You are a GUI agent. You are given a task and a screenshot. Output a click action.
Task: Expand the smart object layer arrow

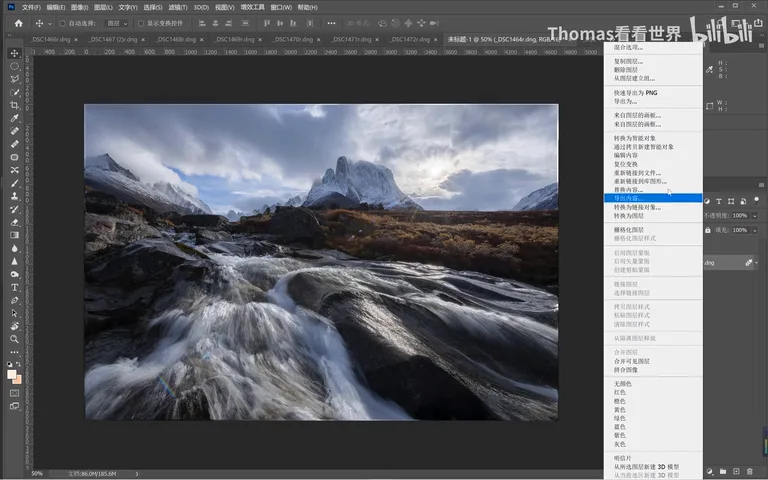click(x=757, y=263)
